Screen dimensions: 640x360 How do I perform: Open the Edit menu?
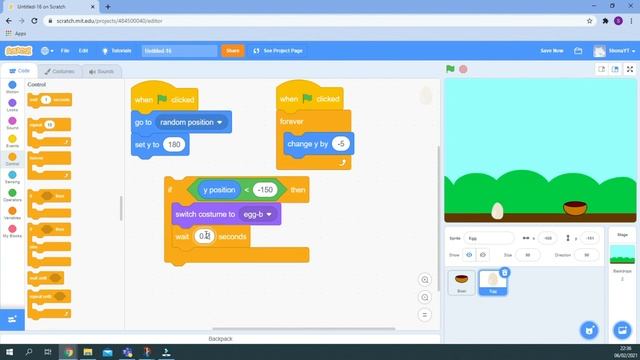click(x=83, y=51)
